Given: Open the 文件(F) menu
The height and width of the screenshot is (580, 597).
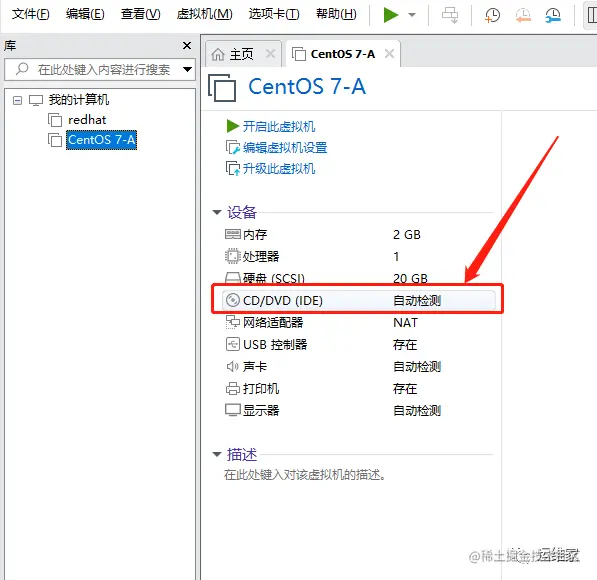Looking at the screenshot, I should pyautogui.click(x=30, y=14).
